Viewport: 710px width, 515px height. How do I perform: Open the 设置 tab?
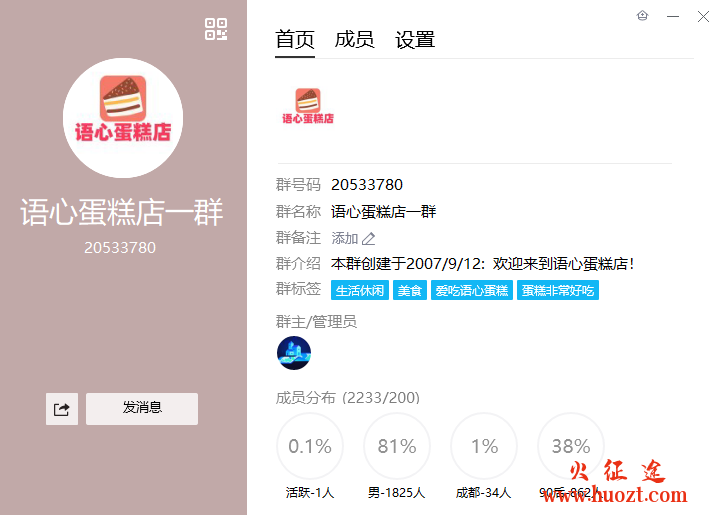(415, 40)
